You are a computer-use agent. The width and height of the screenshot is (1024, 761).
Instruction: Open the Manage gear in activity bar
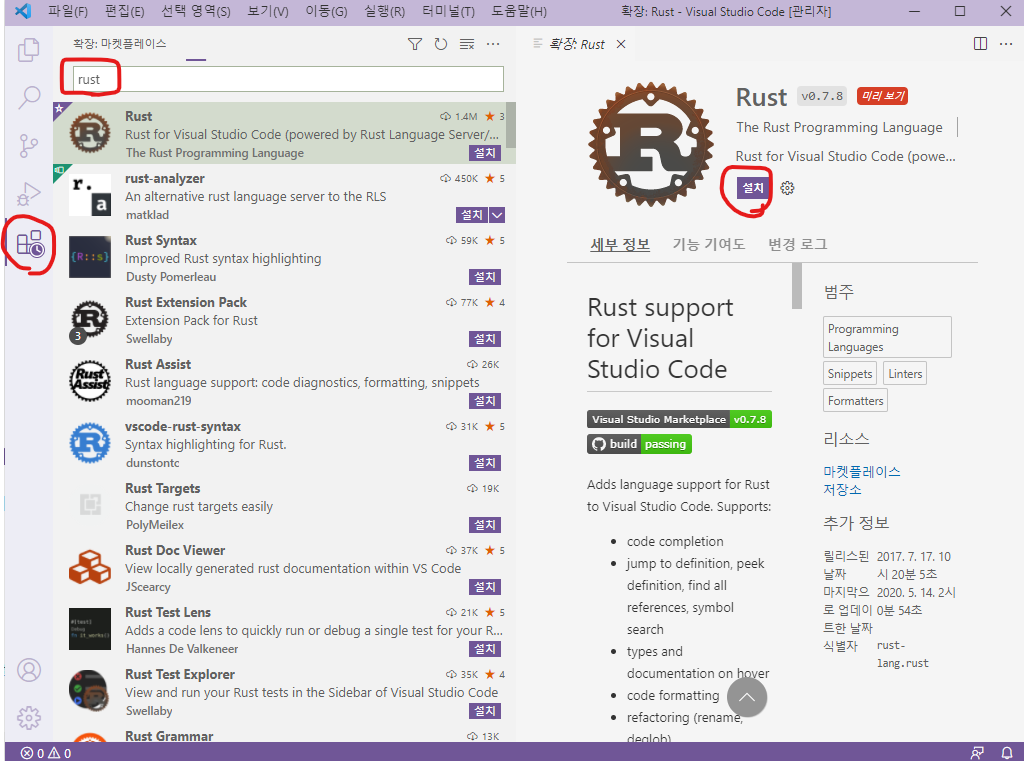[x=29, y=718]
